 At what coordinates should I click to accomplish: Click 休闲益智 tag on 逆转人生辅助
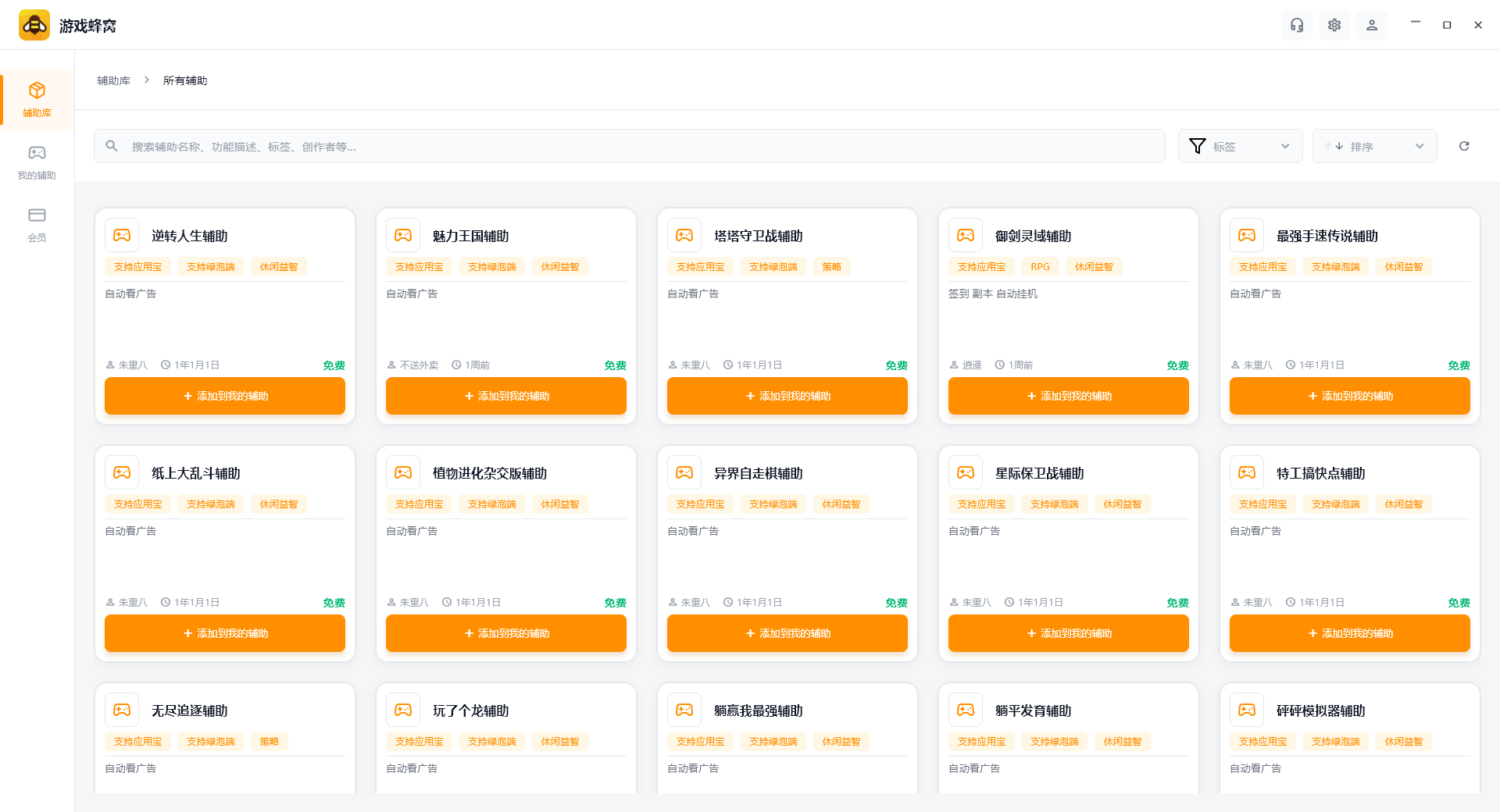tap(279, 267)
